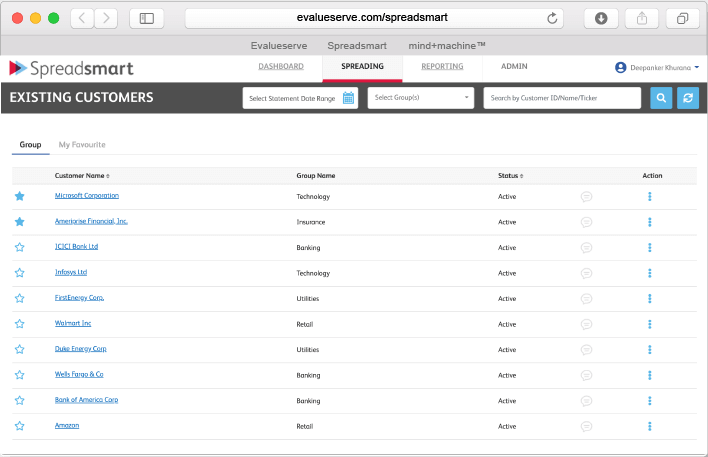Open the mind+machine favorites bar link

click(x=447, y=46)
